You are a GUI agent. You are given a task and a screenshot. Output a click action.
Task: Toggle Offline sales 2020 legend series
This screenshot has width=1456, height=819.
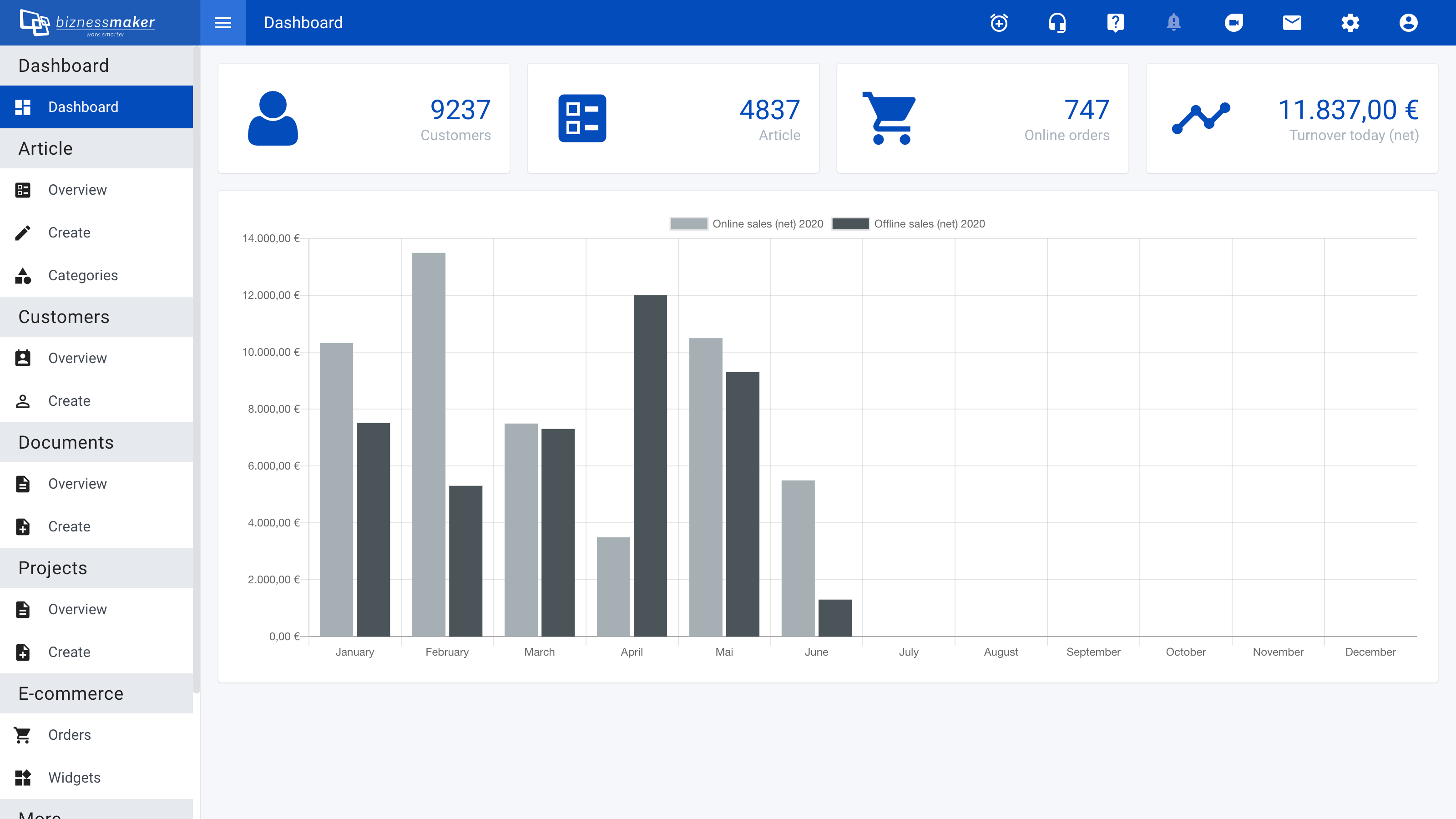coord(908,224)
